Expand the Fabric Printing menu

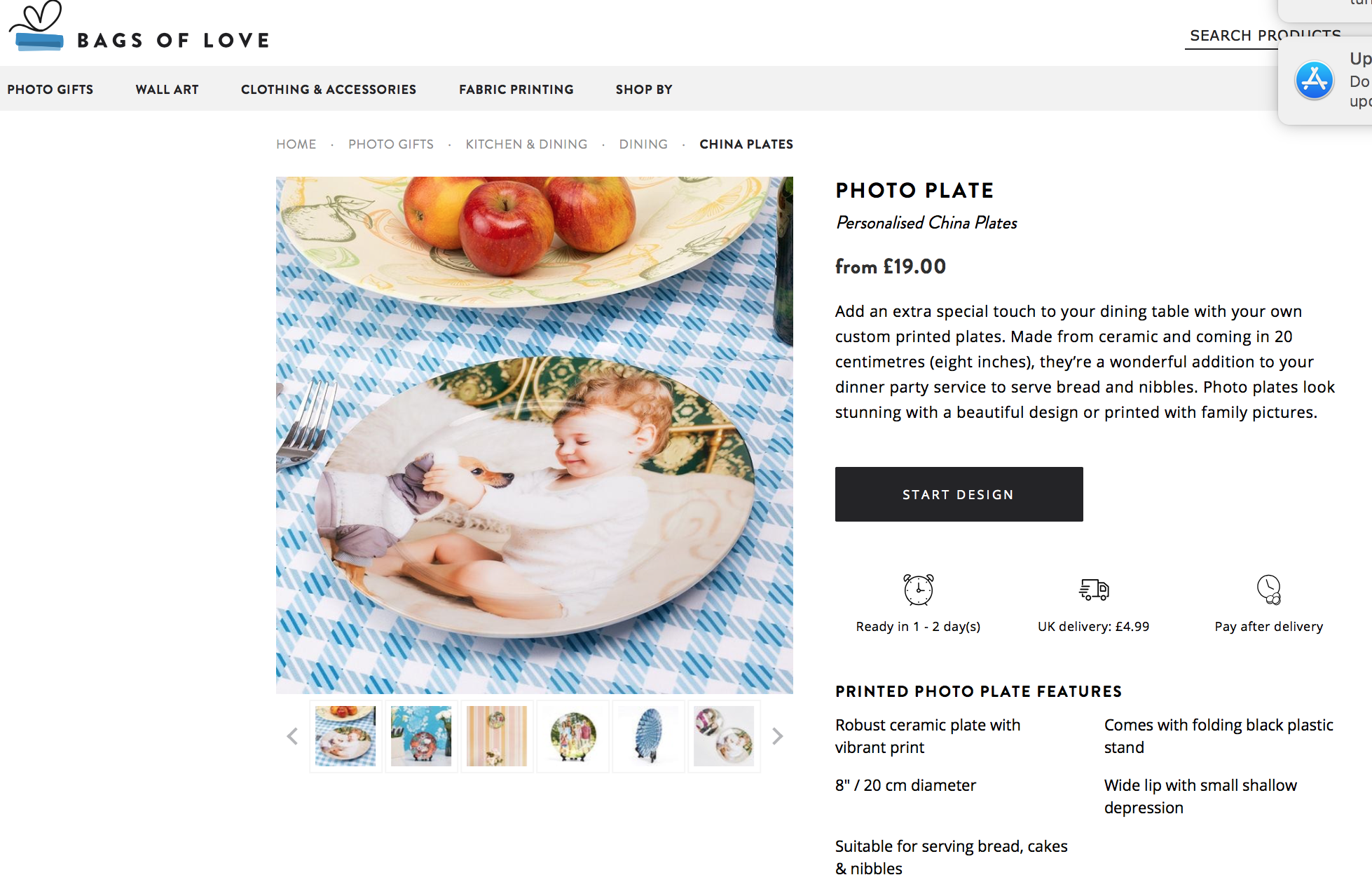coord(516,89)
